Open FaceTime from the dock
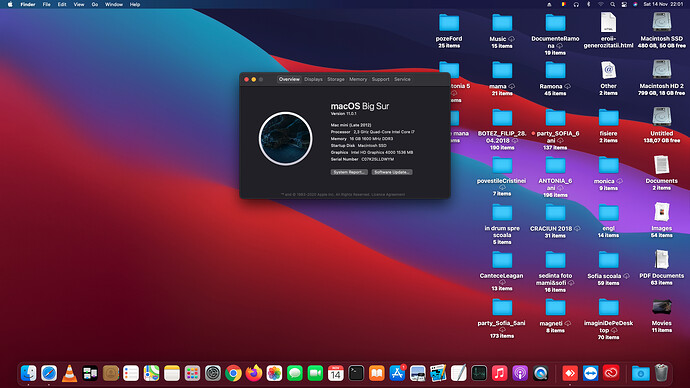Viewport: 690px width, 388px height. click(315, 373)
